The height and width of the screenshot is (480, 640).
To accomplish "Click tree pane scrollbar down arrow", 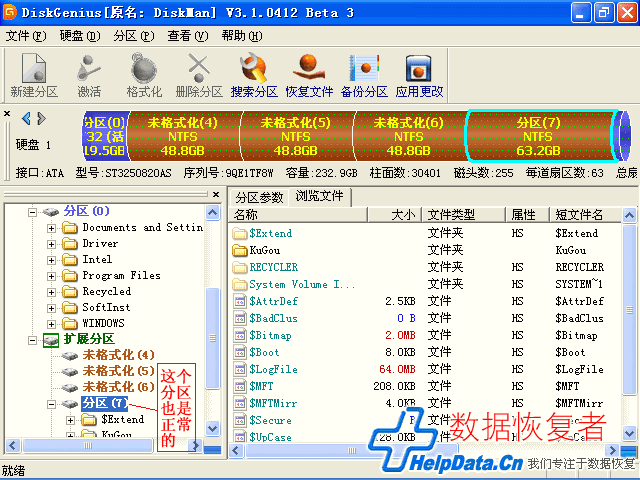I will (x=213, y=429).
